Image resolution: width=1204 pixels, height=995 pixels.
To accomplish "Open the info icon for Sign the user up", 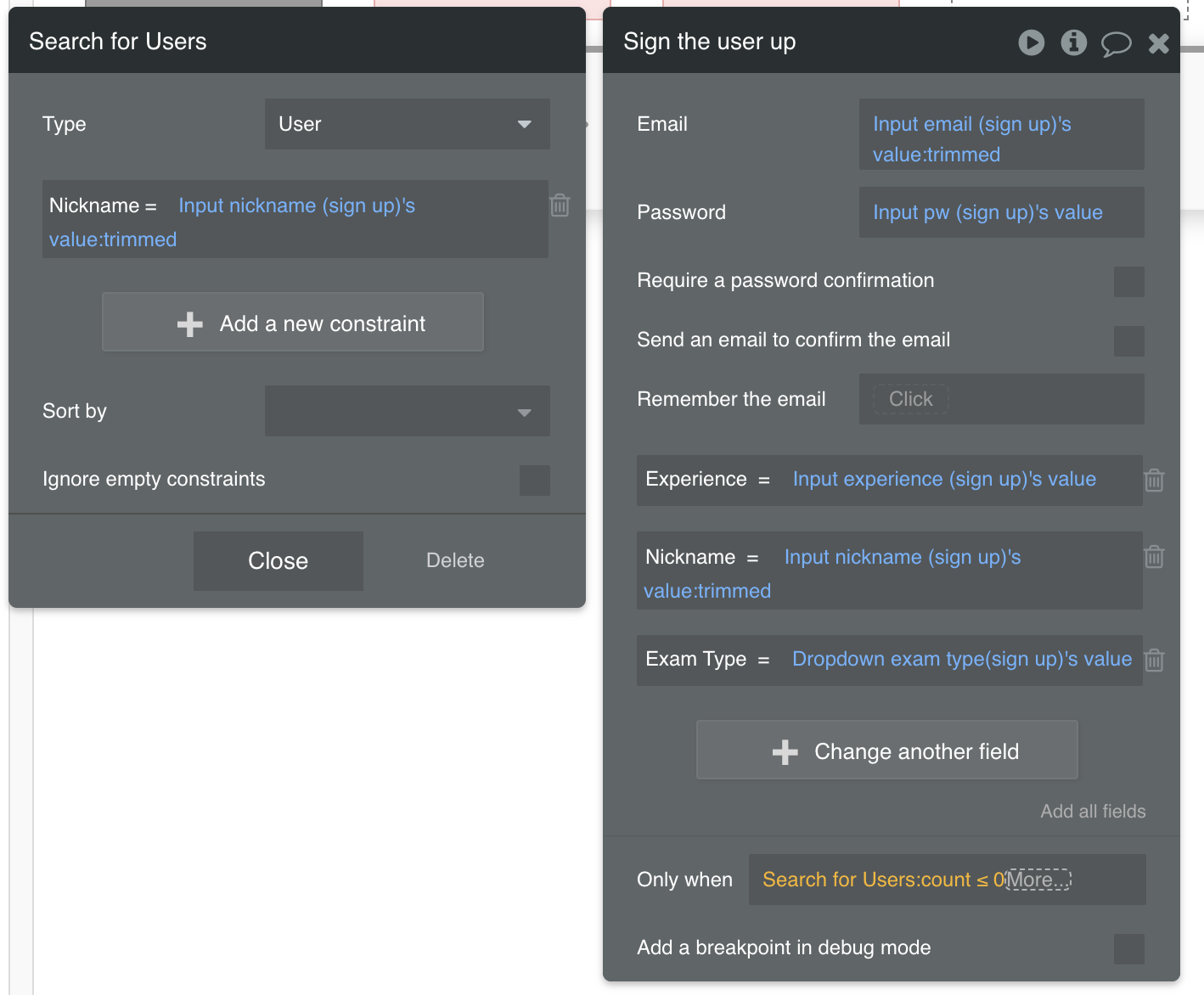I will [1073, 42].
